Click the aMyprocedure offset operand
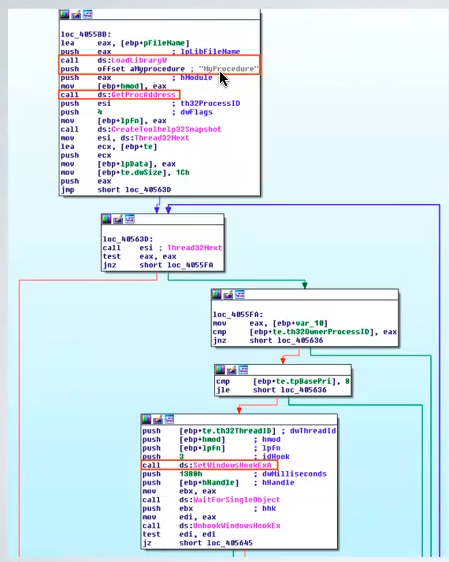This screenshot has width=449, height=562. point(157,69)
